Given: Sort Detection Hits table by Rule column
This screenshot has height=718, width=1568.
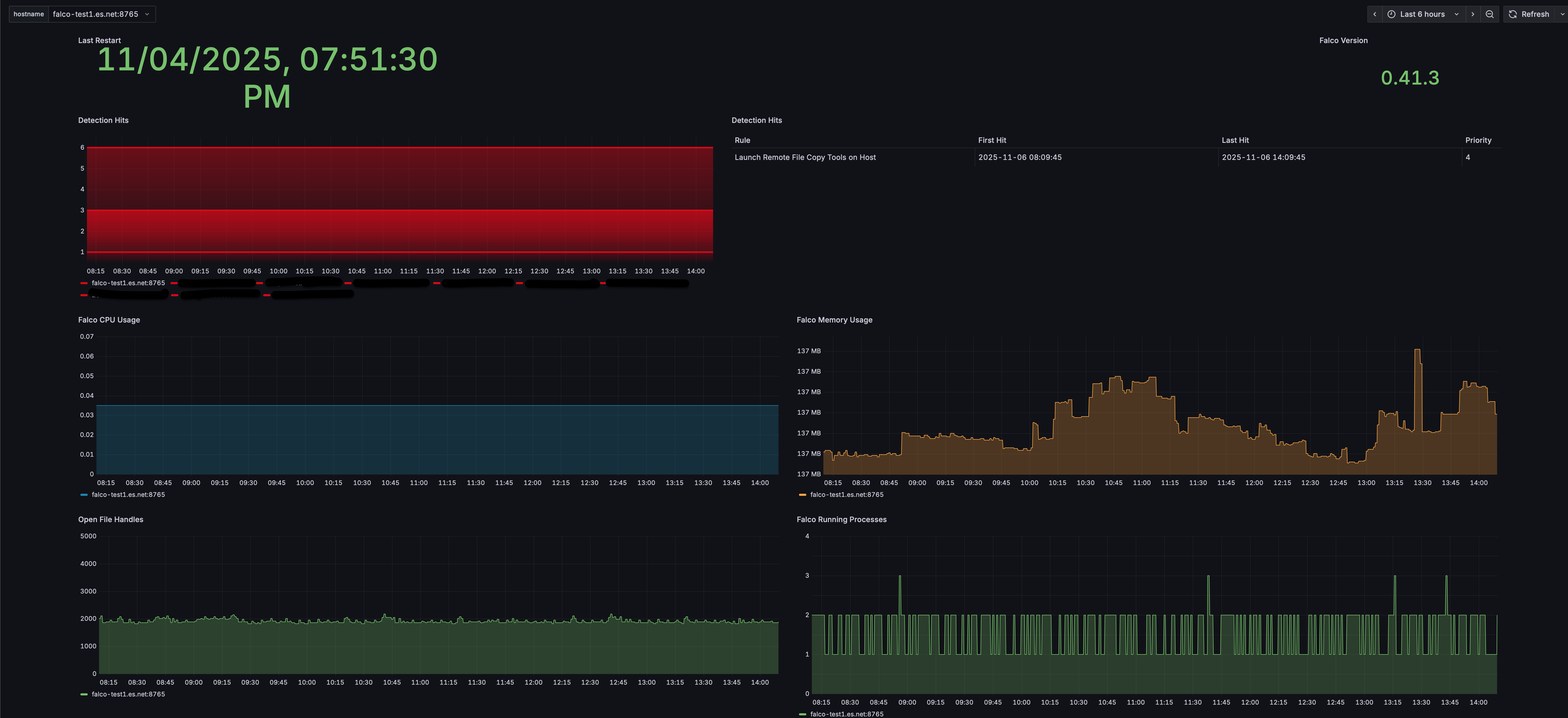Looking at the screenshot, I should tap(742, 140).
